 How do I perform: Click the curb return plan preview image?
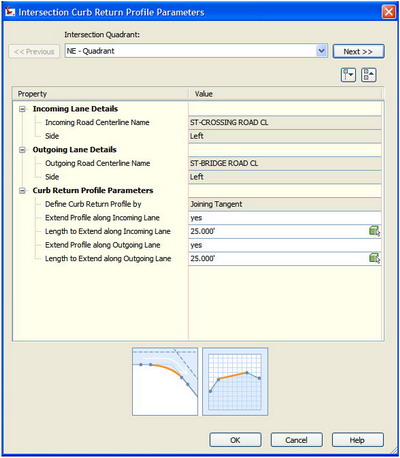(165, 382)
